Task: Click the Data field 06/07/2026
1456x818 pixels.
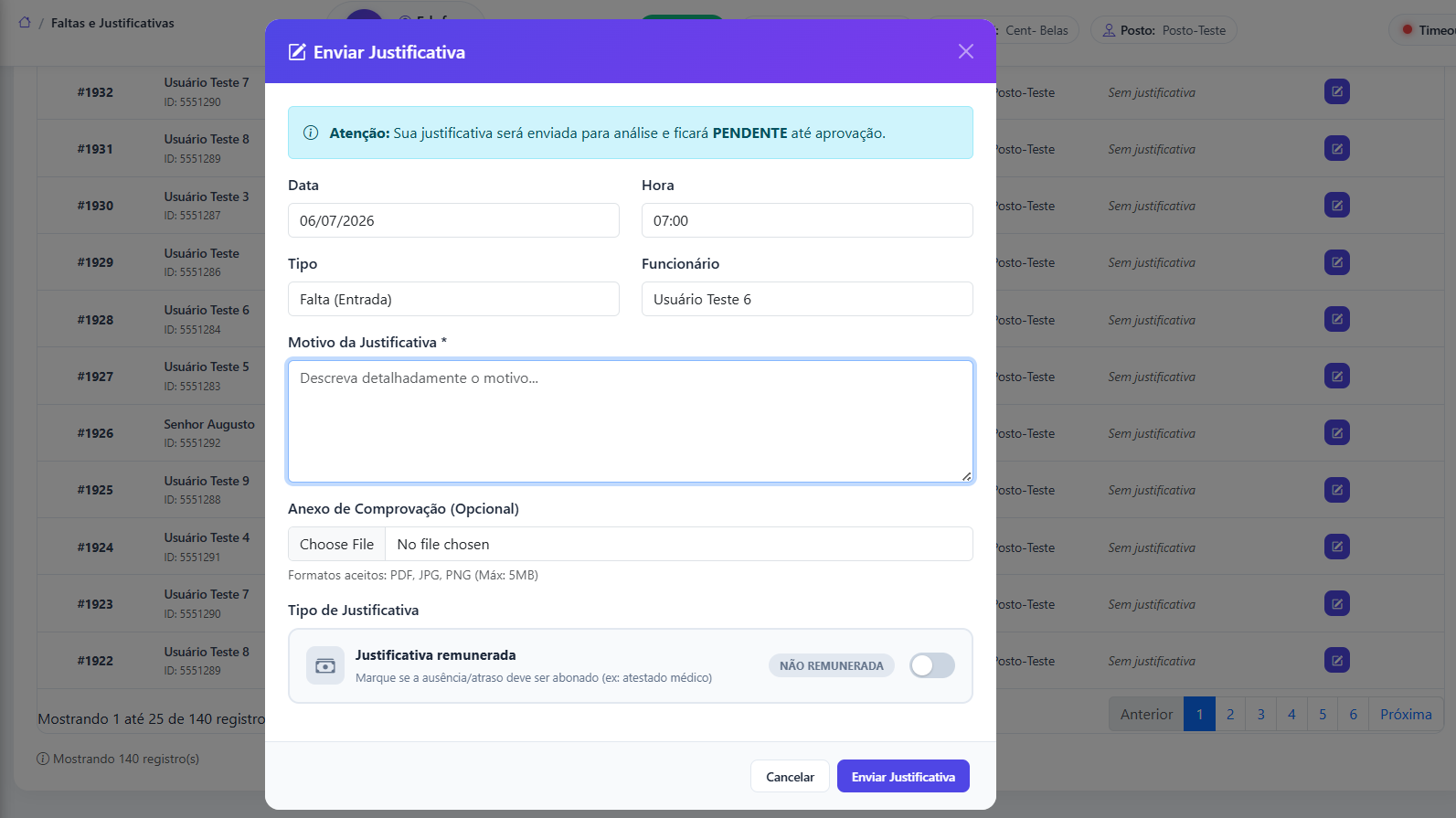Action: (x=453, y=220)
